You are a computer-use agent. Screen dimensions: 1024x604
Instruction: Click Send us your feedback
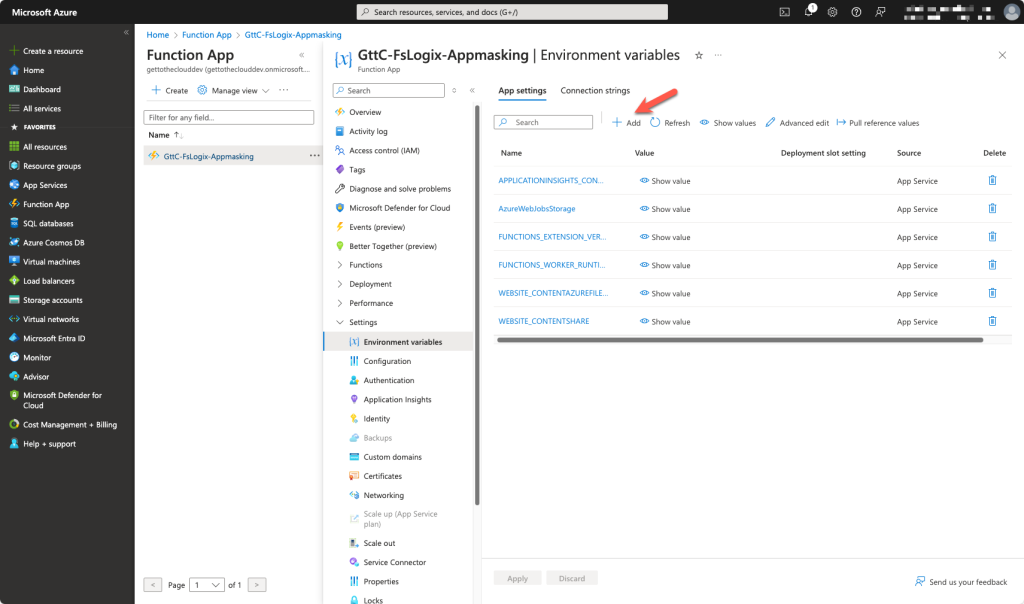(x=961, y=582)
